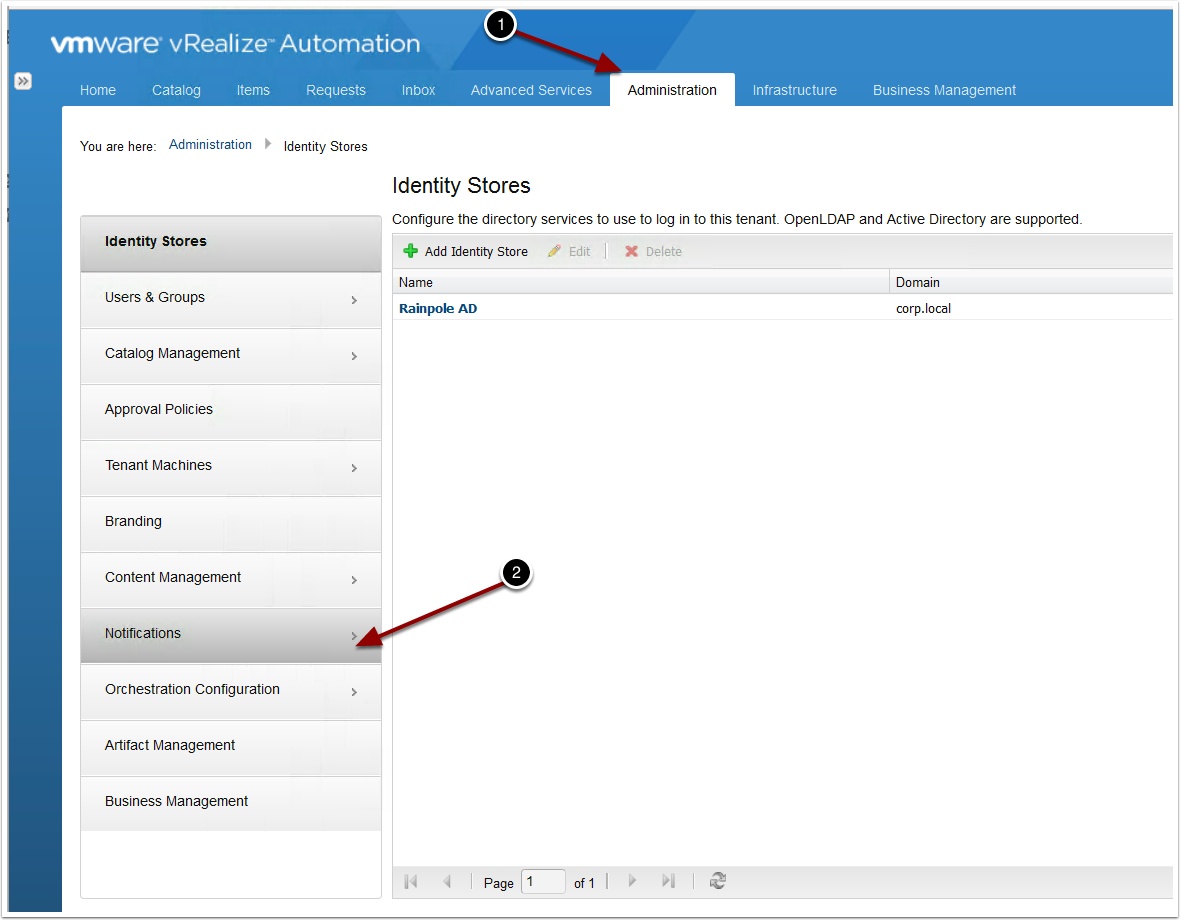This screenshot has height=920, width=1180.
Task: Expand Notifications chevron
Action: coord(354,636)
